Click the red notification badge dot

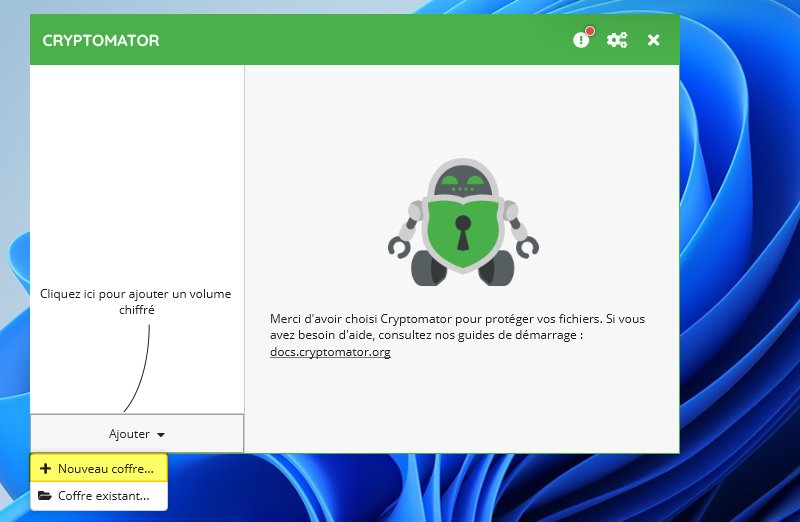[x=590, y=31]
